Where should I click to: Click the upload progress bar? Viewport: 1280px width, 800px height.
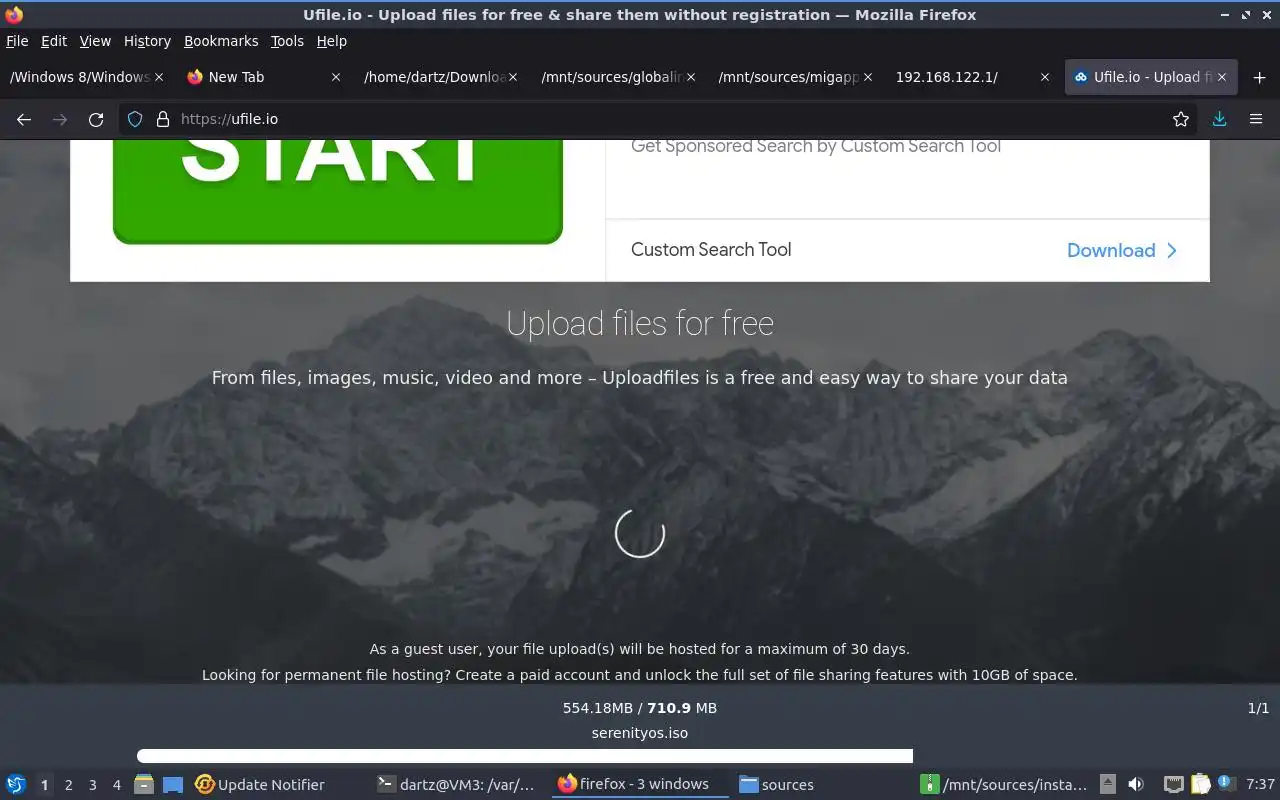coord(525,756)
